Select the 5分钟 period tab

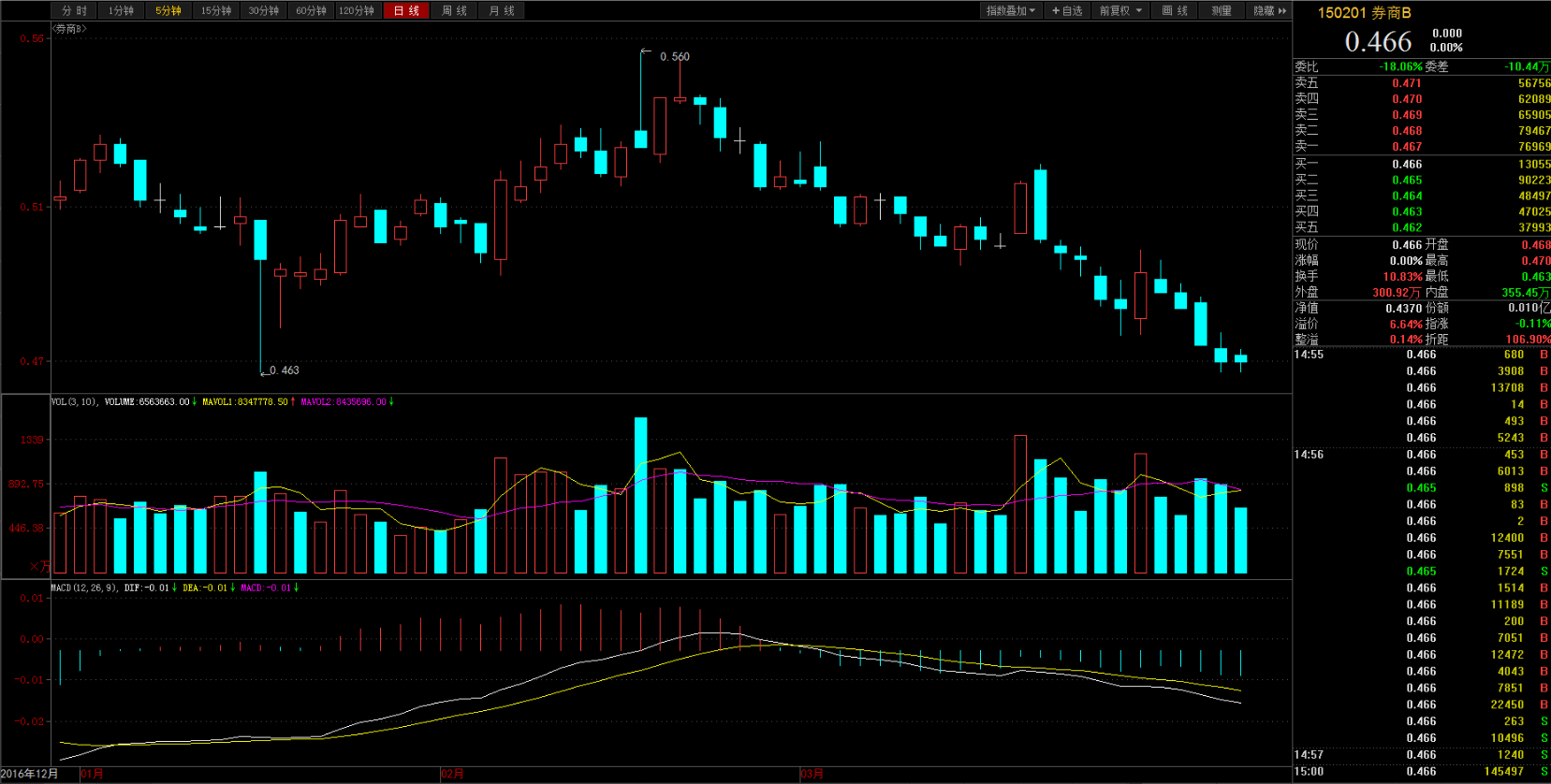pos(168,10)
